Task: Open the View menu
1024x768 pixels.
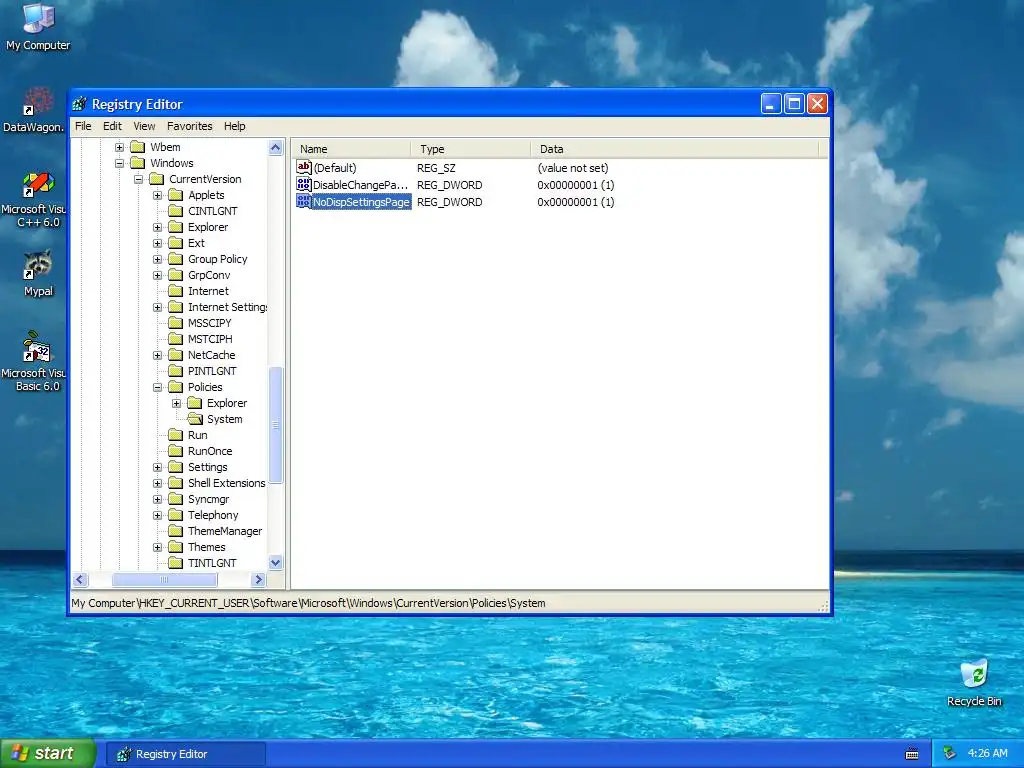Action: click(144, 126)
